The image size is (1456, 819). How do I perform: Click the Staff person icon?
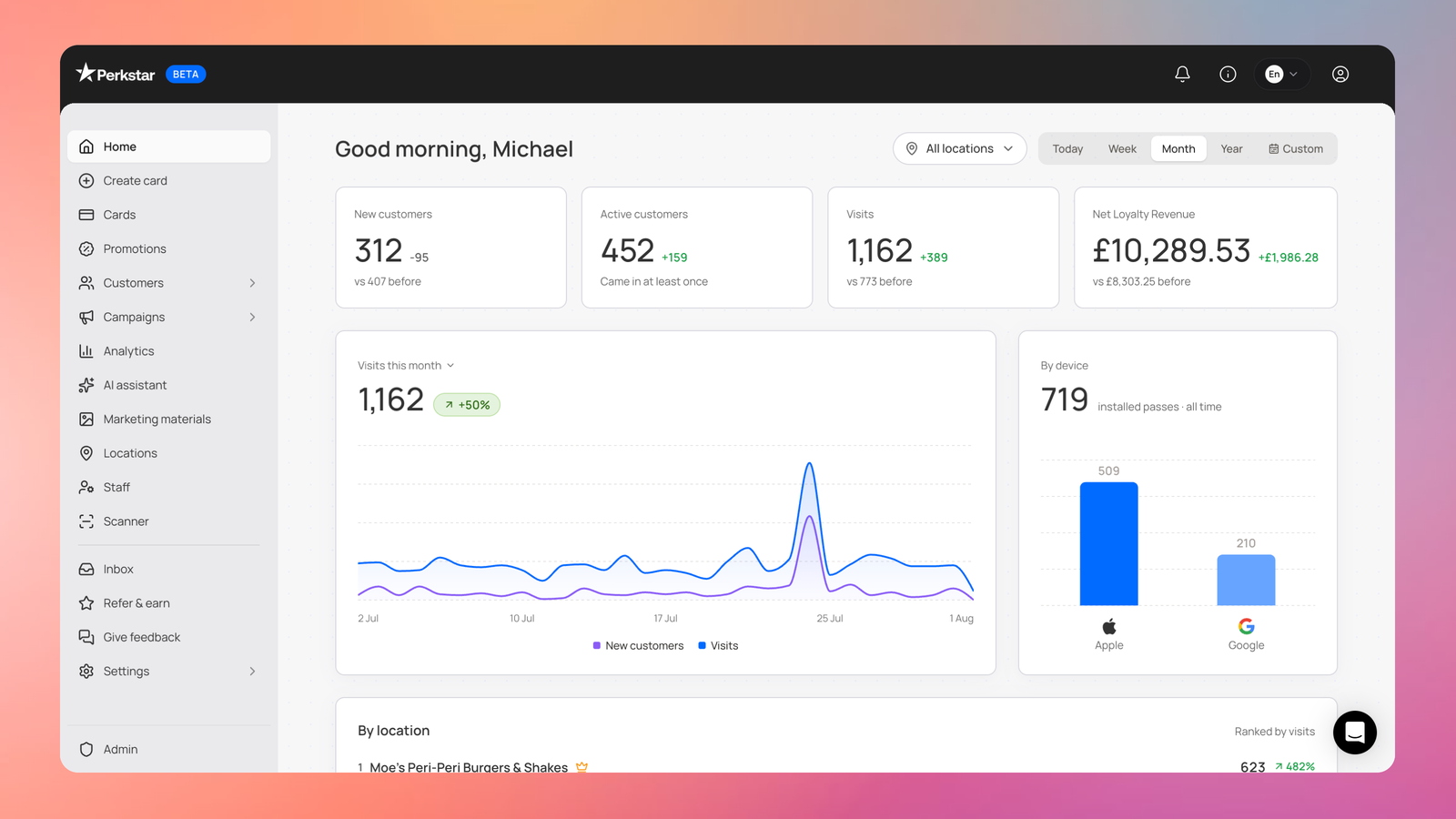point(86,488)
